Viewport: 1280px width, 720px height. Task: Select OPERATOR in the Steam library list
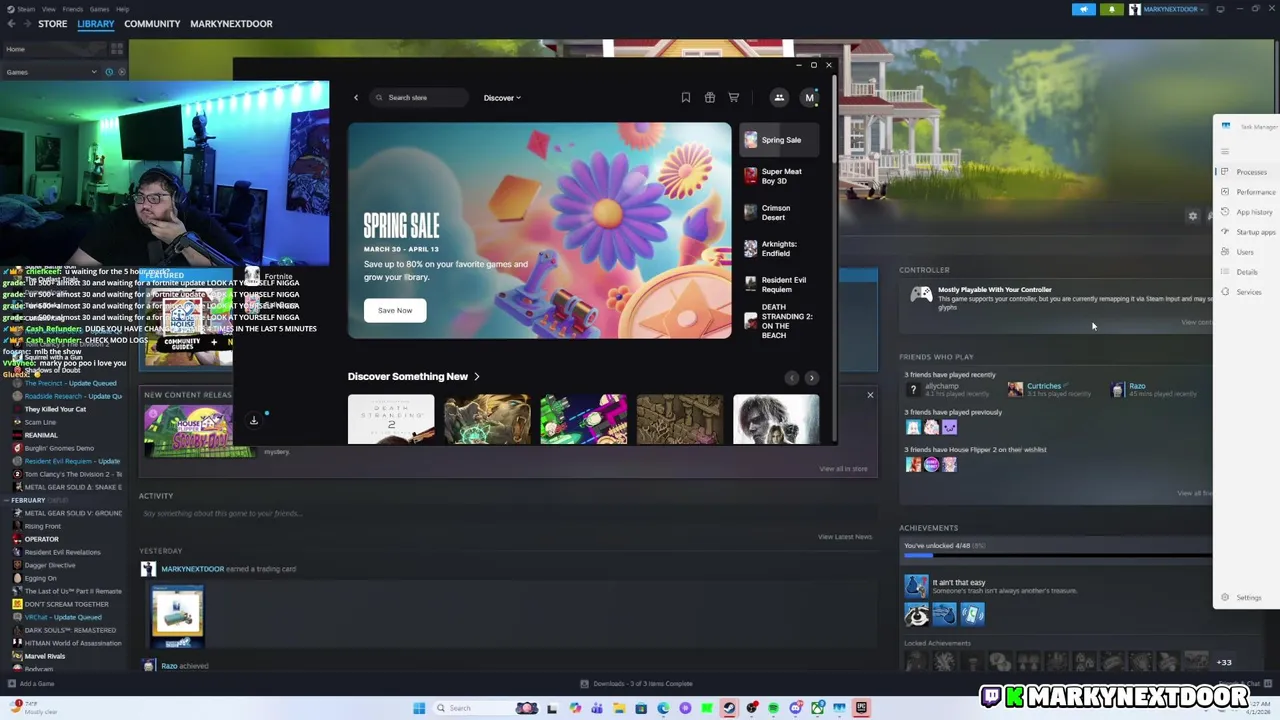[x=42, y=539]
